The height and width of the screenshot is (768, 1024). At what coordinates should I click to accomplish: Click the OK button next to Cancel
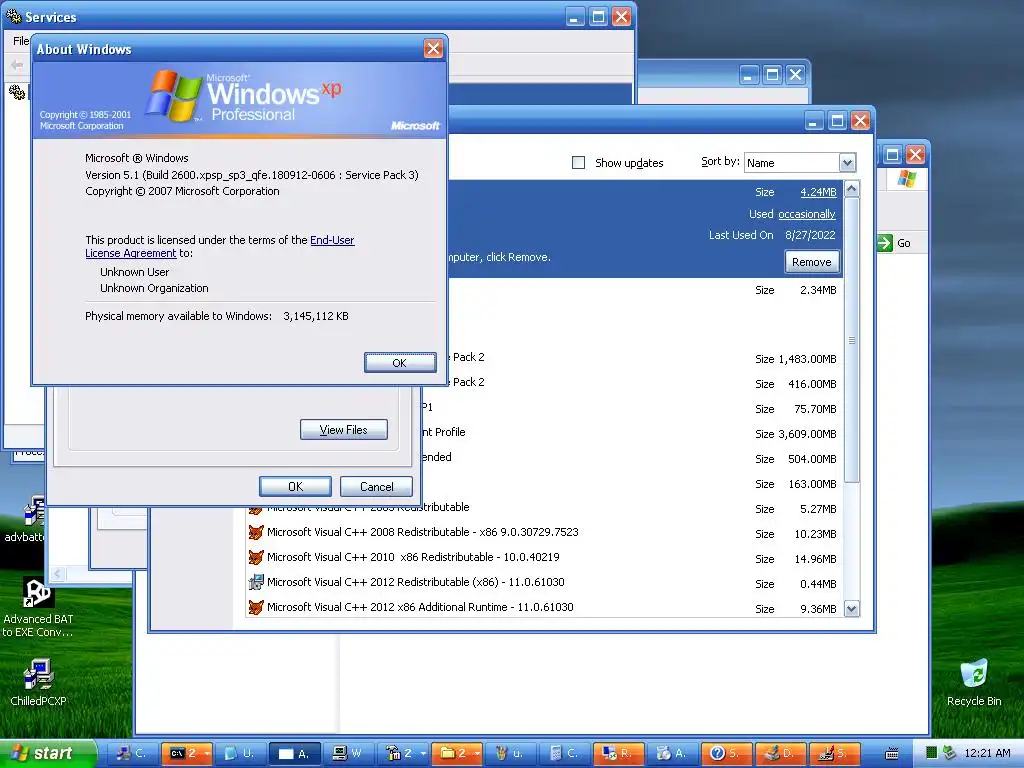(295, 487)
